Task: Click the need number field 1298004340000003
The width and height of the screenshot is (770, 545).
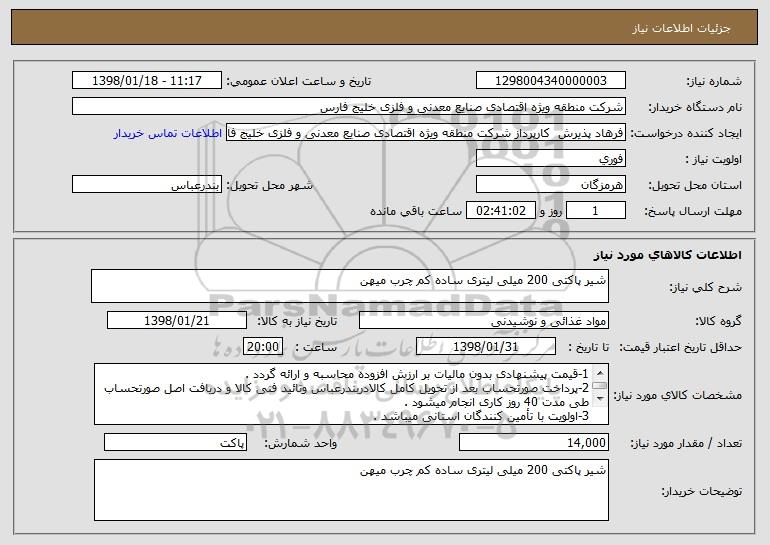Action: pos(550,81)
